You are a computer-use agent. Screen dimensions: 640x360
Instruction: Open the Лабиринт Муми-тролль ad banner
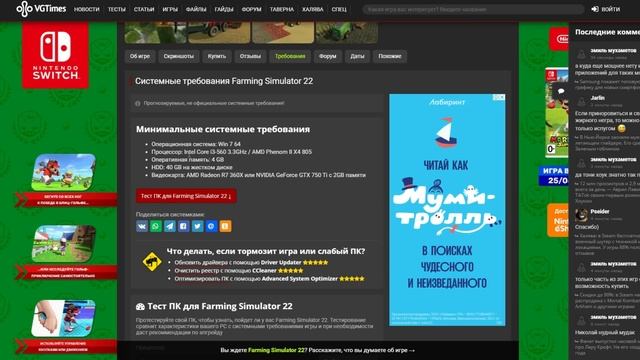[x=447, y=210]
